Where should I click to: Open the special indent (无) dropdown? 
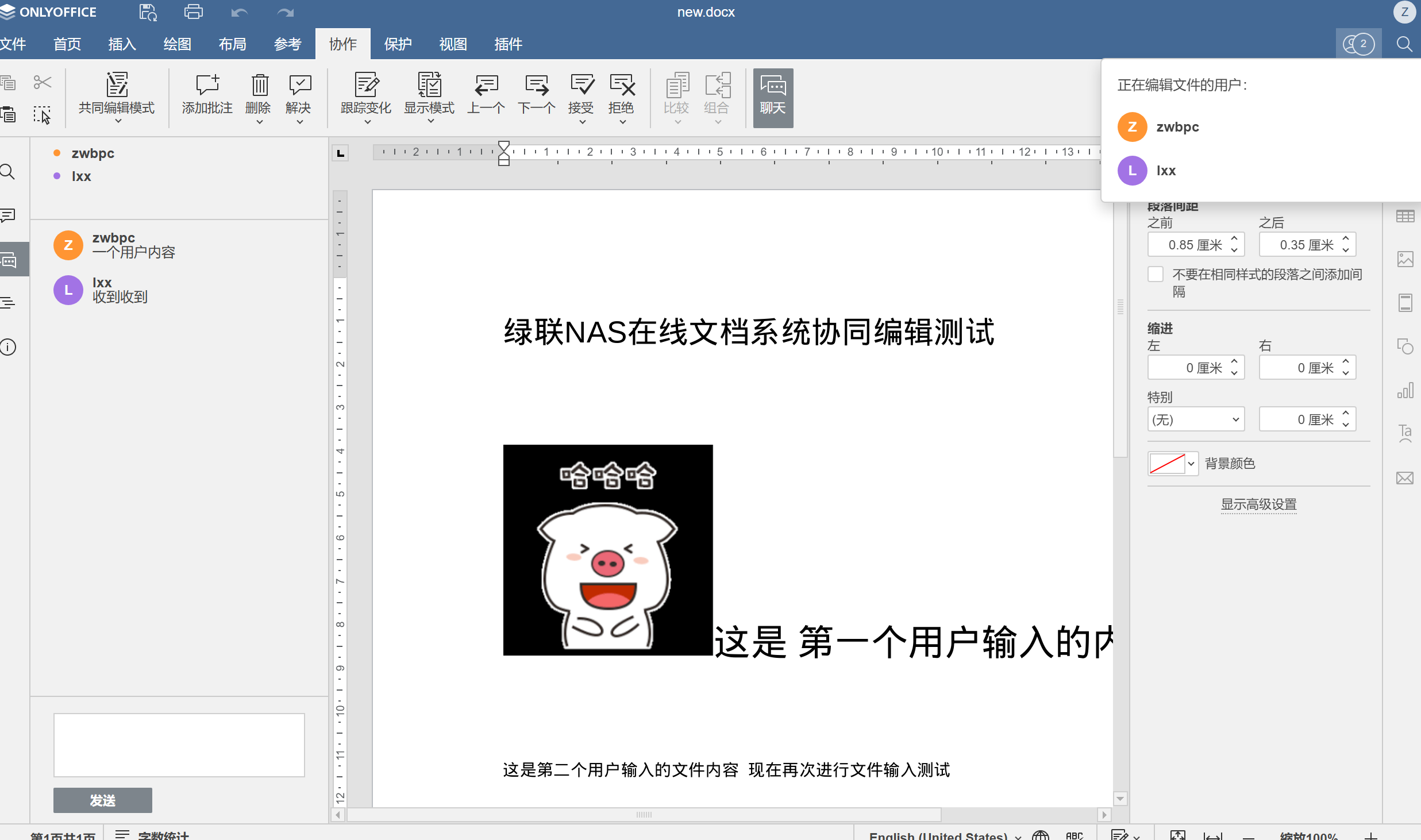tap(1196, 419)
